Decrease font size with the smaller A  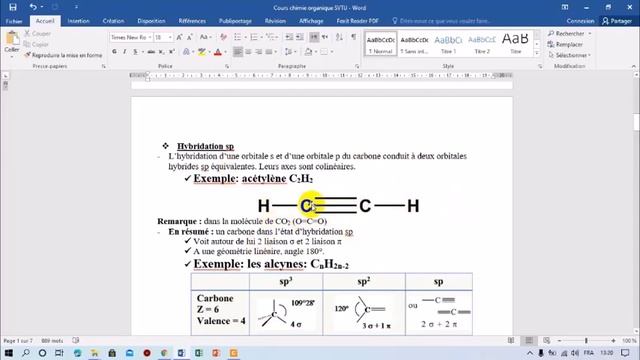(189, 37)
